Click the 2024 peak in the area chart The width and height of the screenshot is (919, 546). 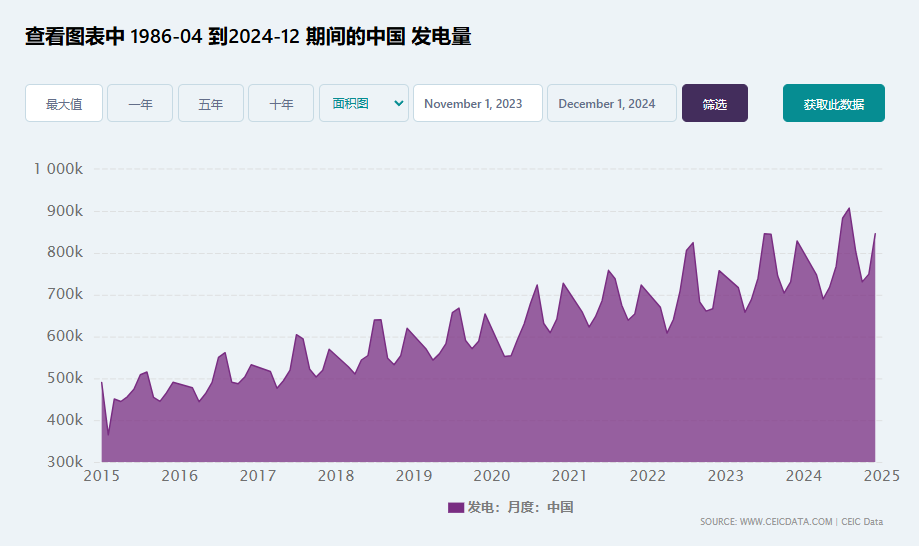849,209
